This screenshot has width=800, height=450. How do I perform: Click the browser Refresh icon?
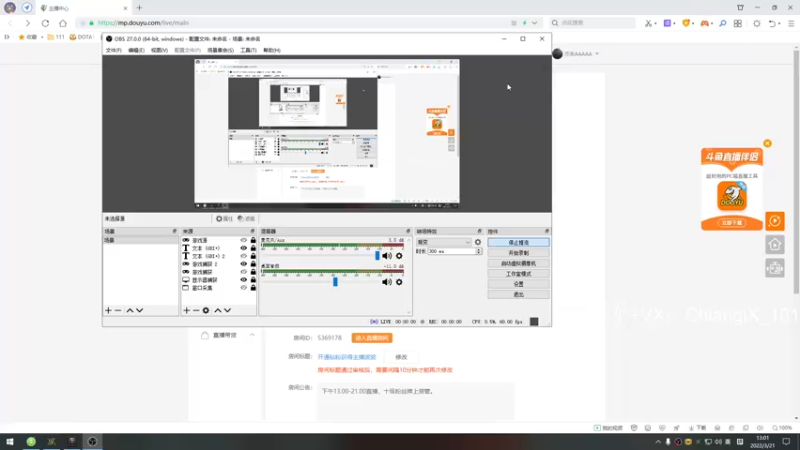(45, 23)
